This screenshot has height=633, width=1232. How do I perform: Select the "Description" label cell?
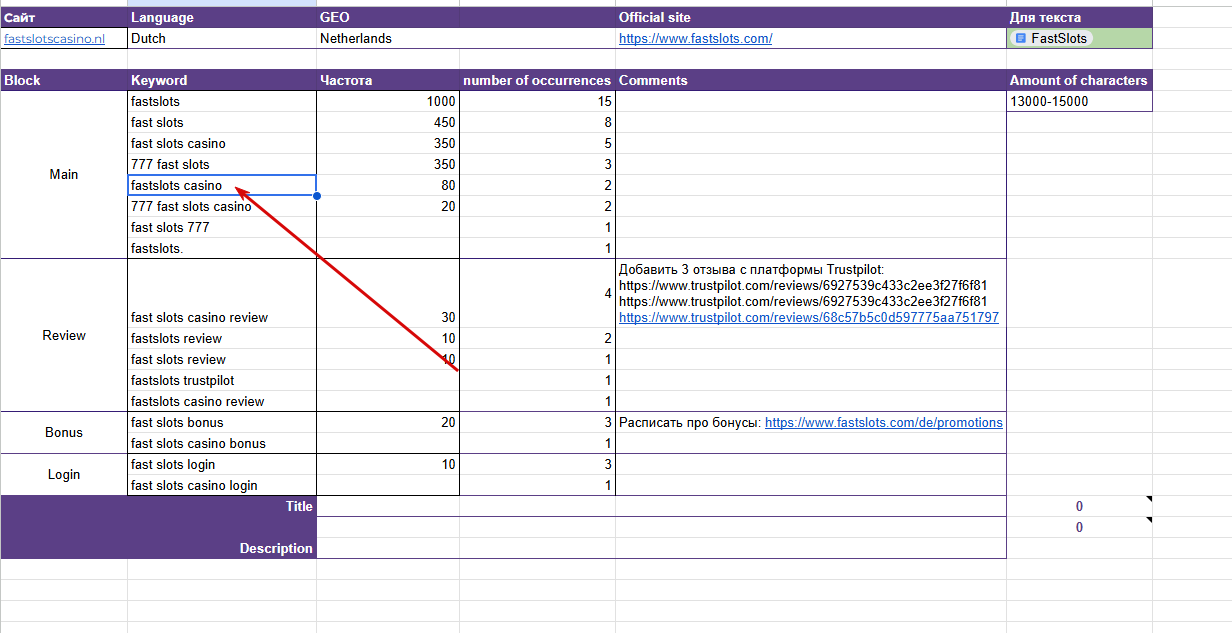click(x=158, y=537)
